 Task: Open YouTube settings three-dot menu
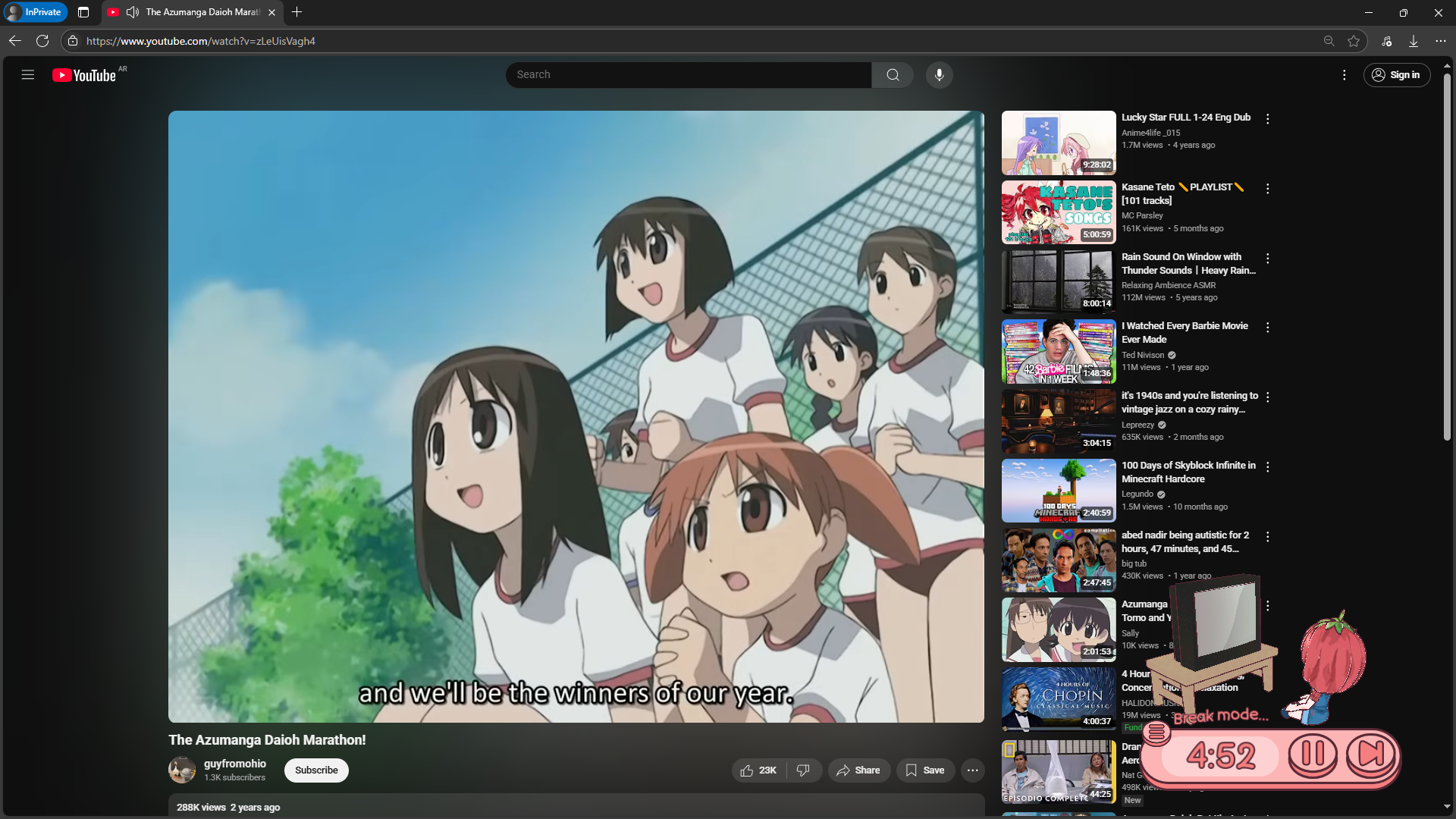[x=1344, y=75]
